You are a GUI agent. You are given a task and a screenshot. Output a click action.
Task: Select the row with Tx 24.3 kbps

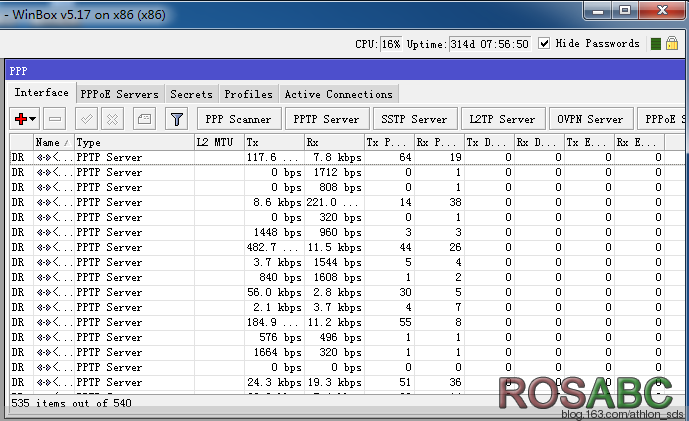pos(347,382)
